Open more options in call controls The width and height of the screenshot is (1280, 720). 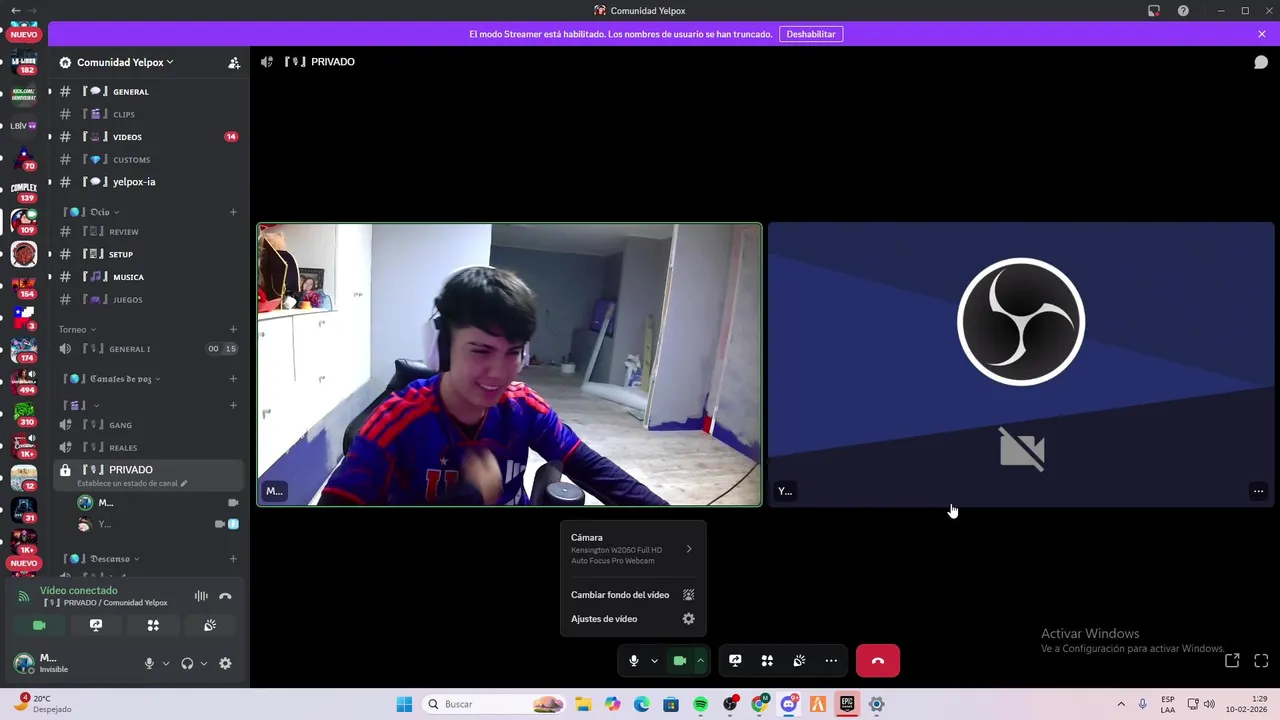831,661
